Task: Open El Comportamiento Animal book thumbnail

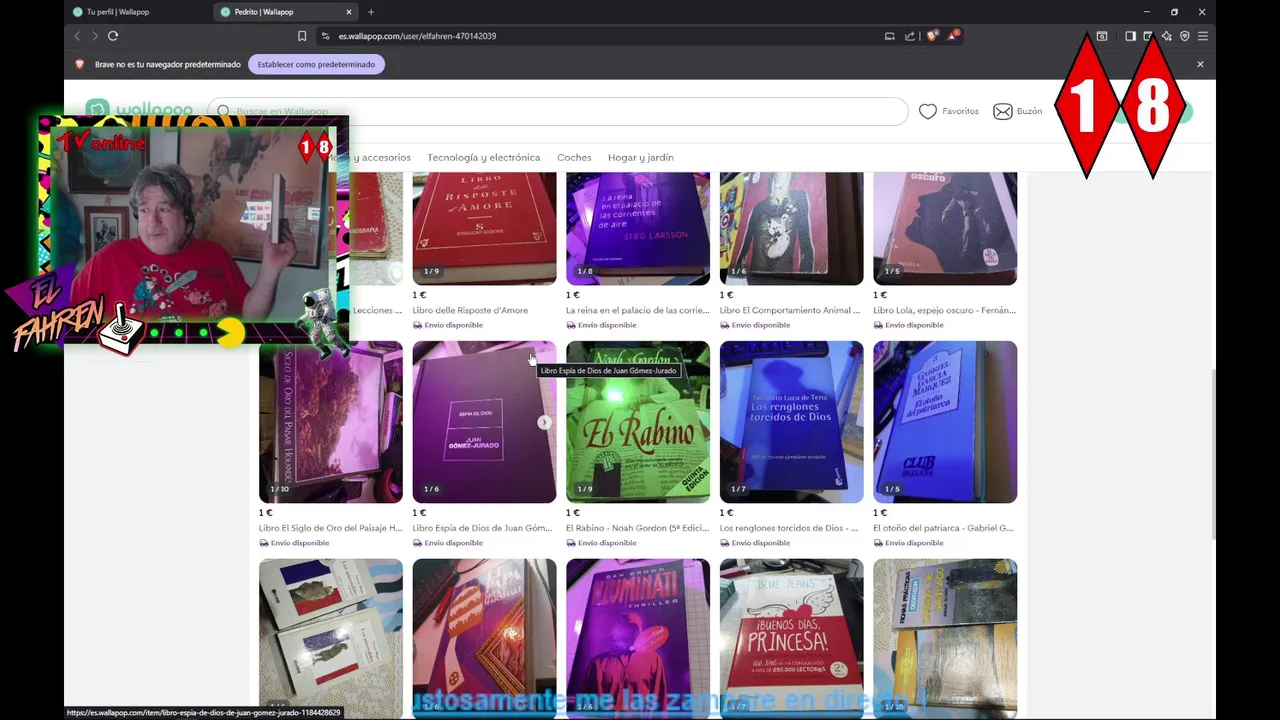Action: point(791,229)
